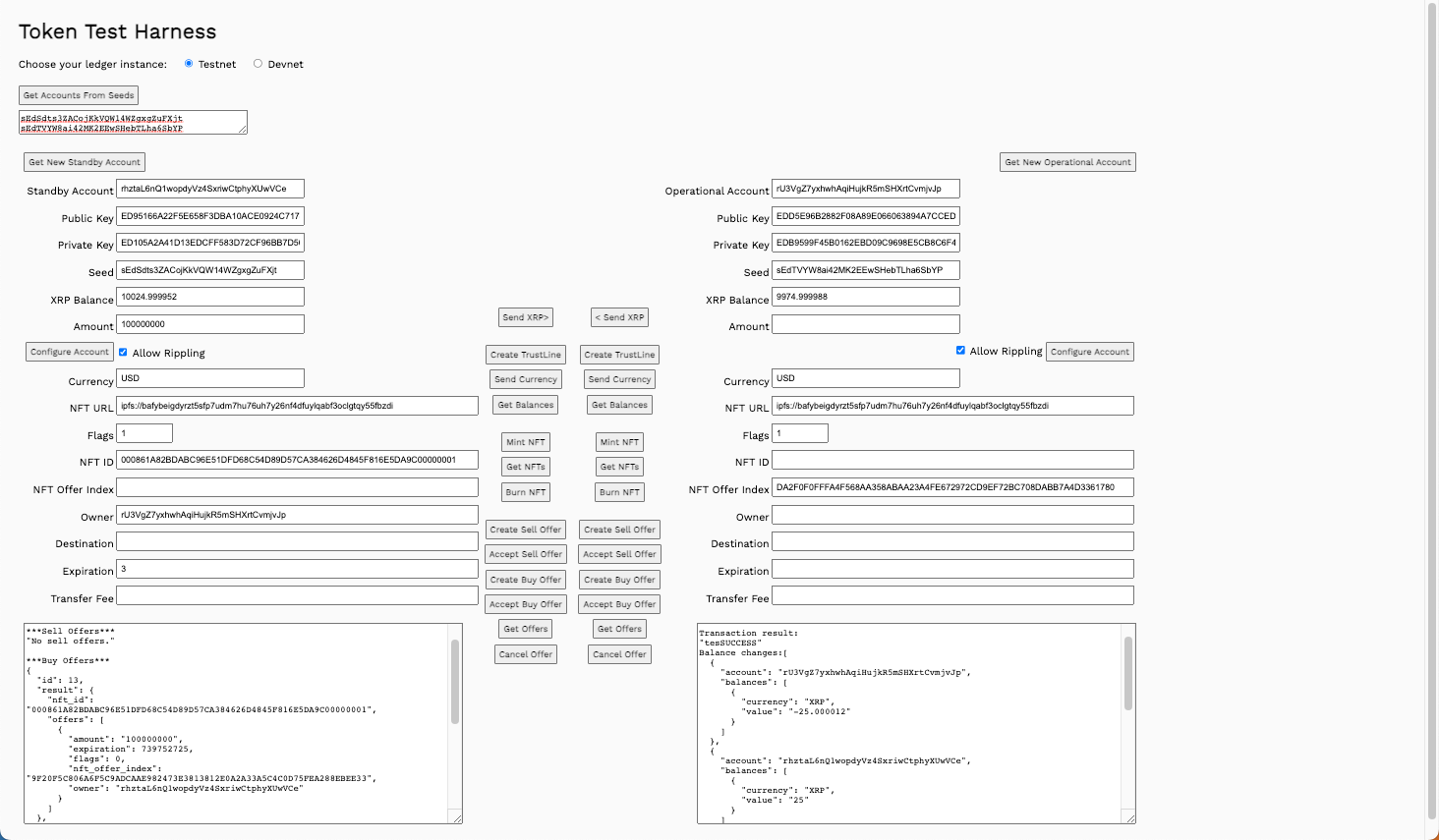
Task: Click the right-column Cancel Offer button
Action: (x=619, y=654)
